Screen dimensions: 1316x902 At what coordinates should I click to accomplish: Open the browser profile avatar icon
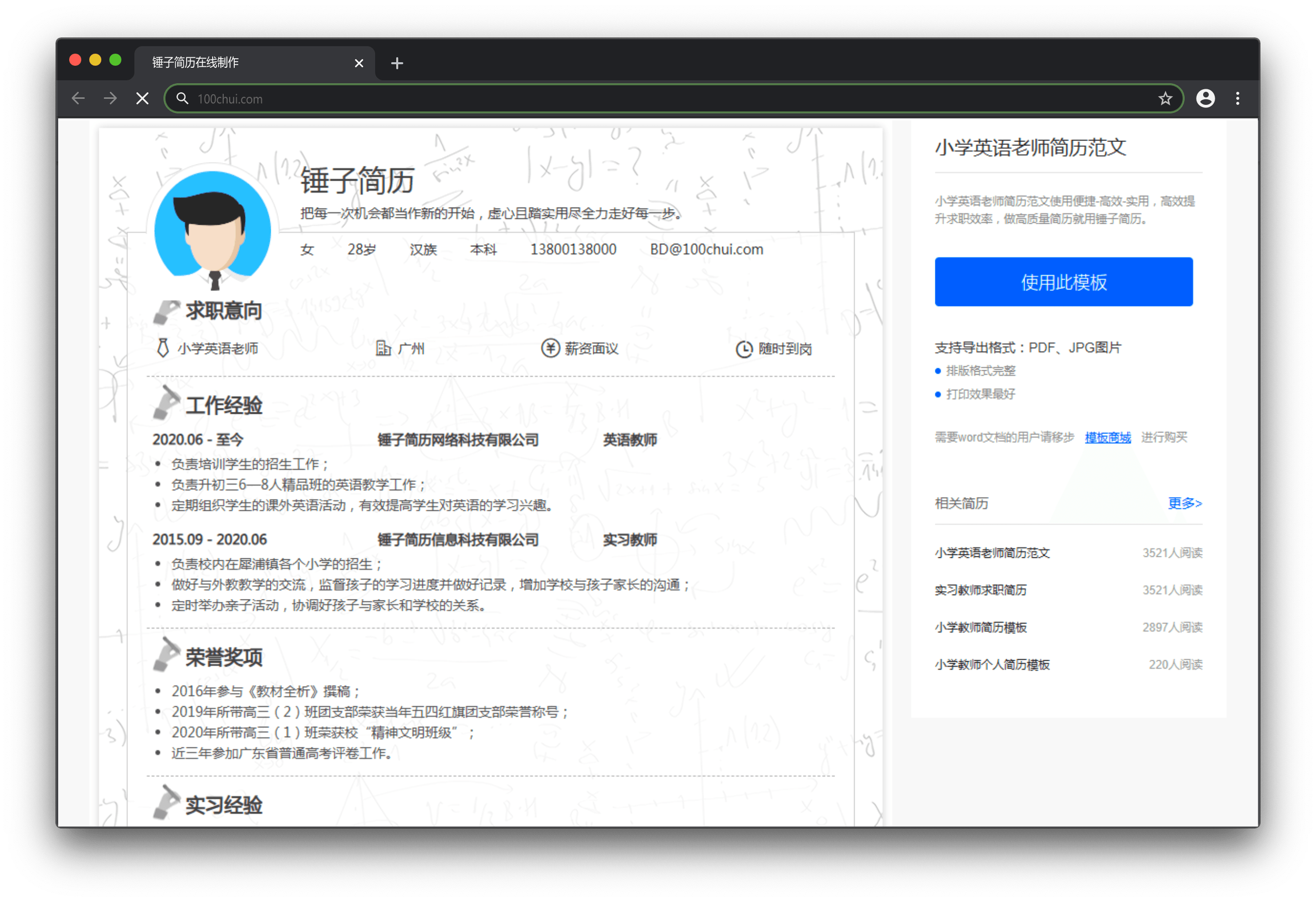coord(1205,99)
